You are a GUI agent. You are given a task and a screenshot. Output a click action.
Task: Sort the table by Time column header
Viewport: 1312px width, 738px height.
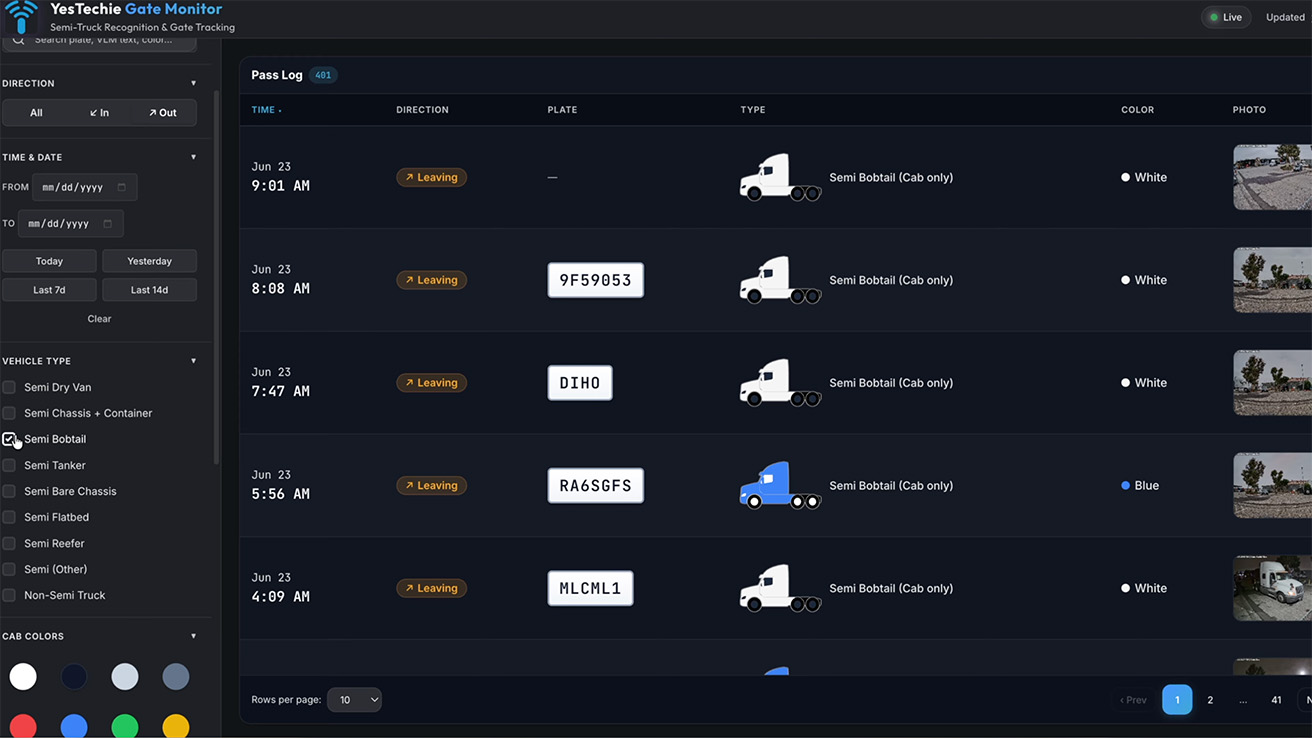point(266,110)
